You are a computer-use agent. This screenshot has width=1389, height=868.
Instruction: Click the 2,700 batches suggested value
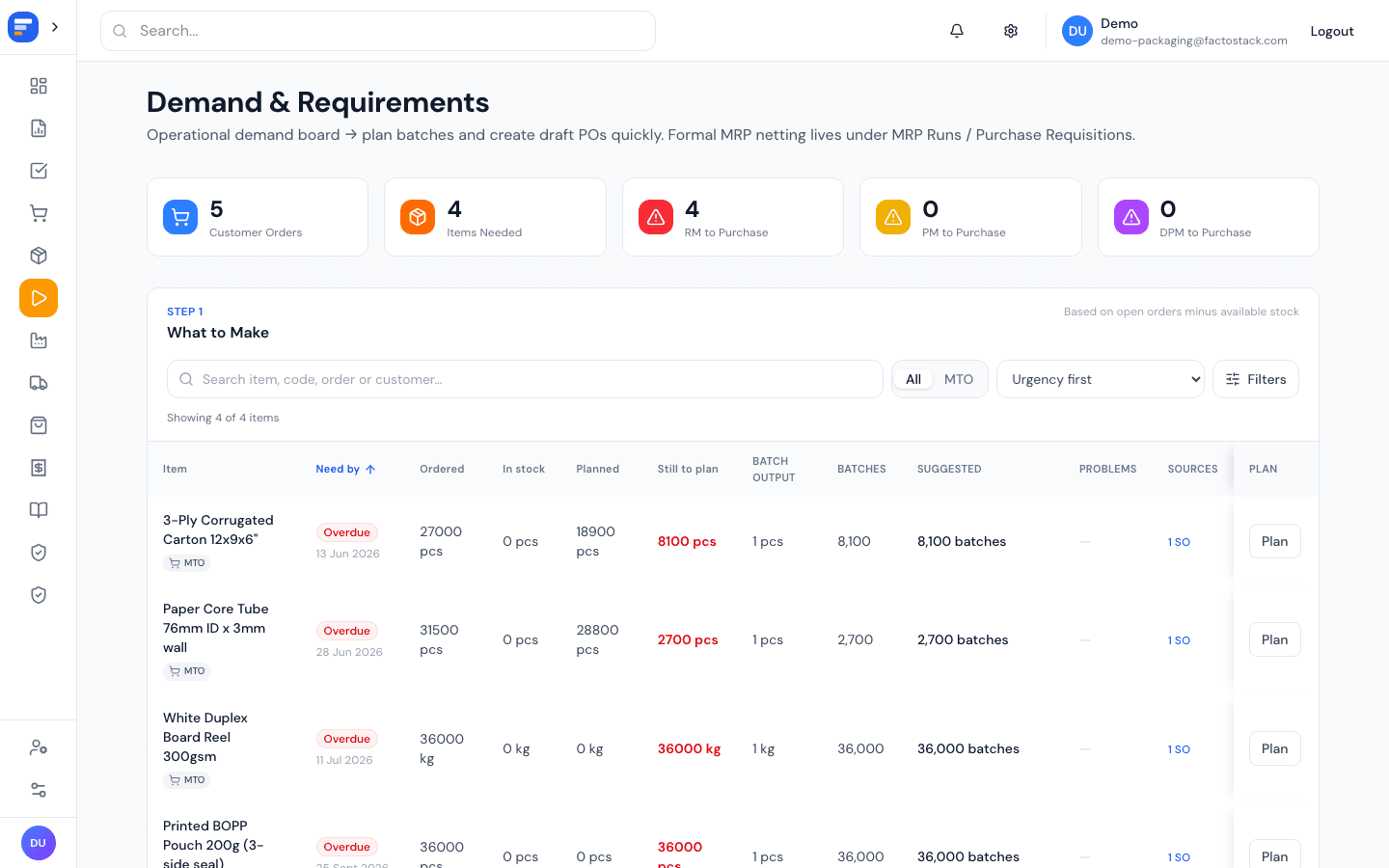[x=963, y=639]
